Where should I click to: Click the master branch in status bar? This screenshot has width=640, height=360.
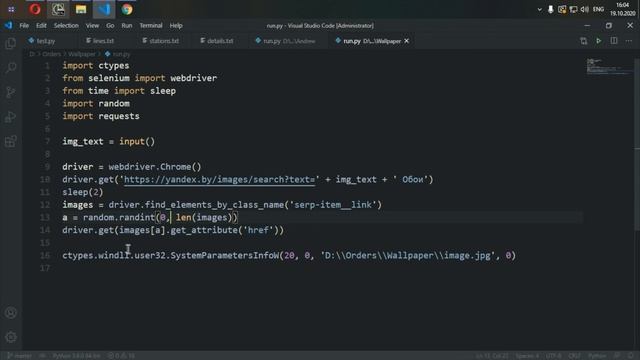[x=19, y=356]
